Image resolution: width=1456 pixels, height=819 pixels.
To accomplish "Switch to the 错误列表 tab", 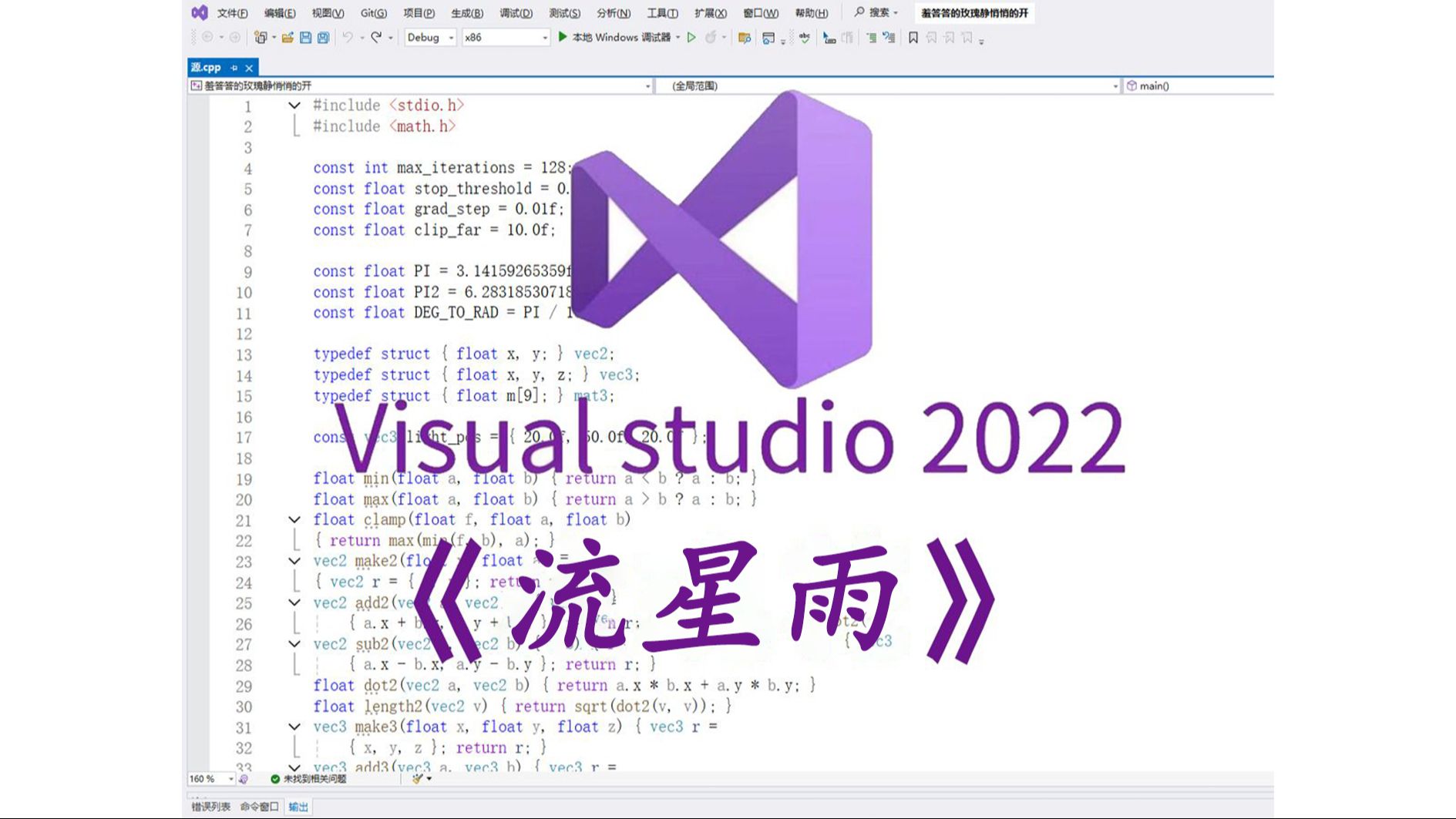I will (210, 807).
